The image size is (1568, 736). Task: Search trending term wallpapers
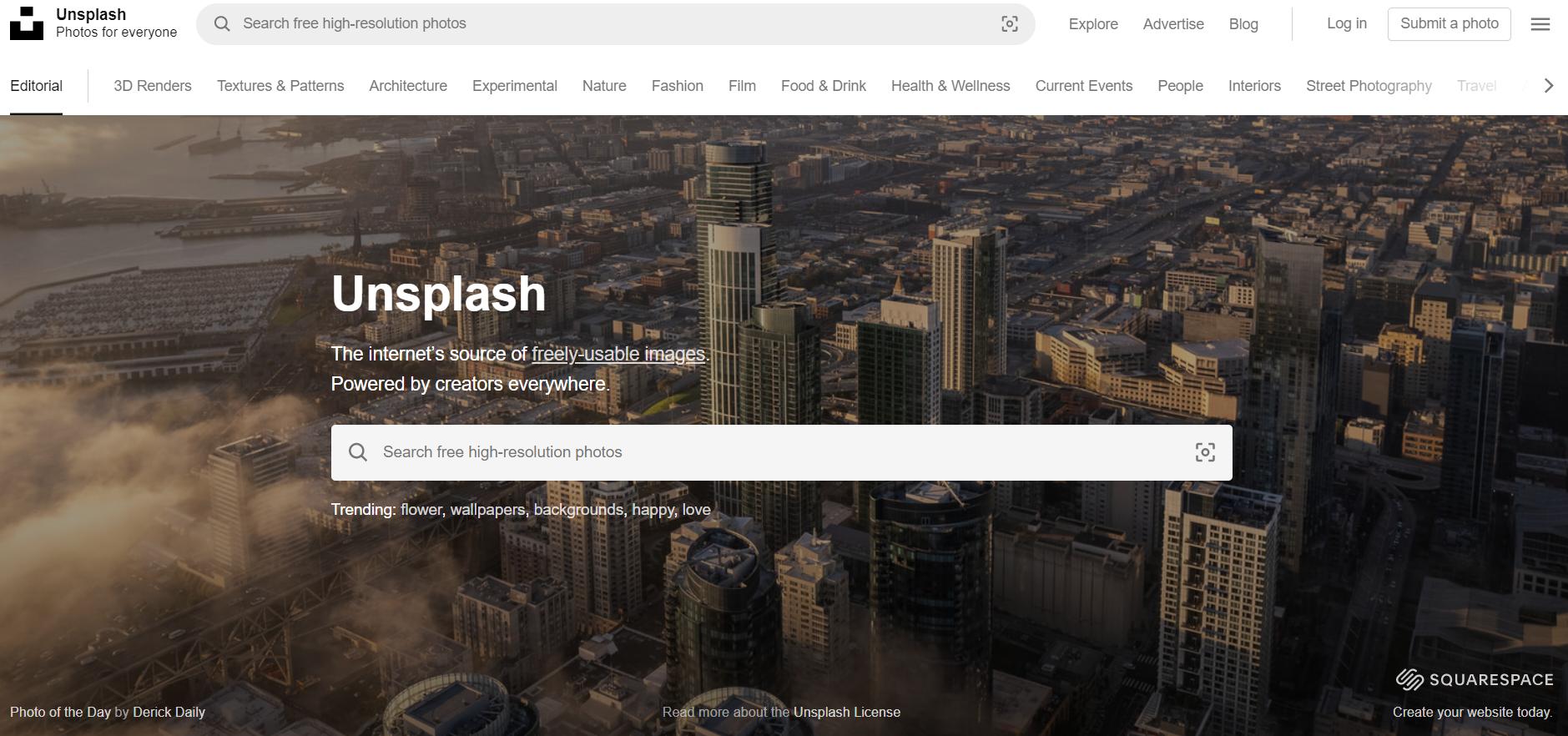[487, 510]
